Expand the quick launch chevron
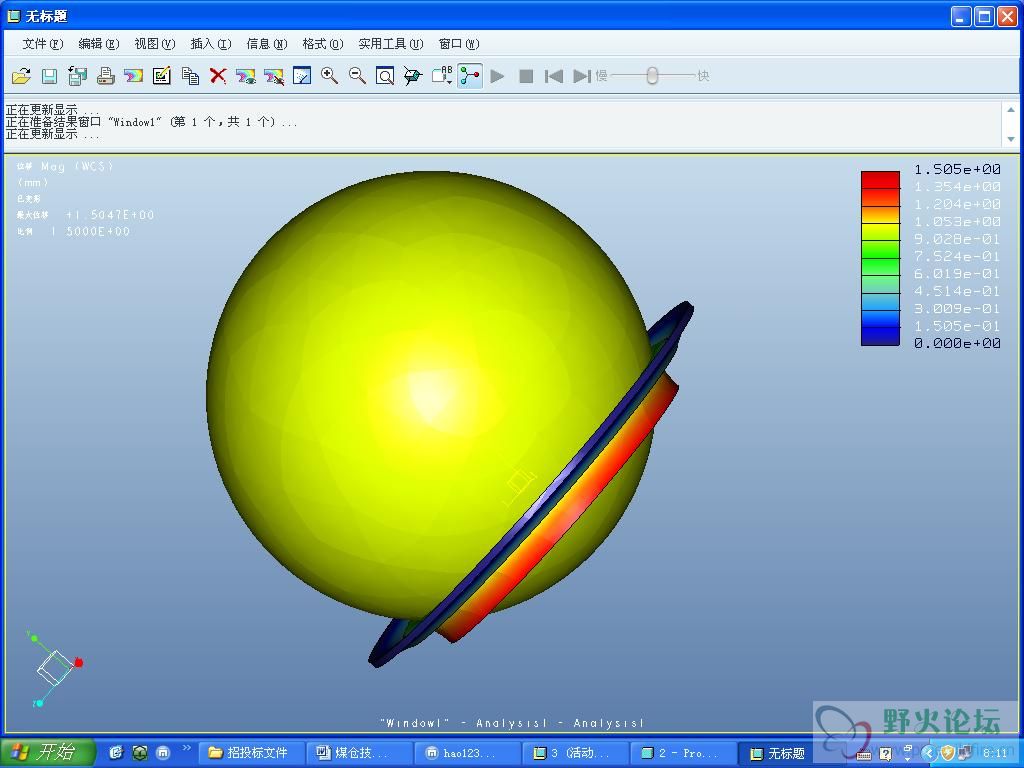This screenshot has width=1024, height=768. [187, 748]
